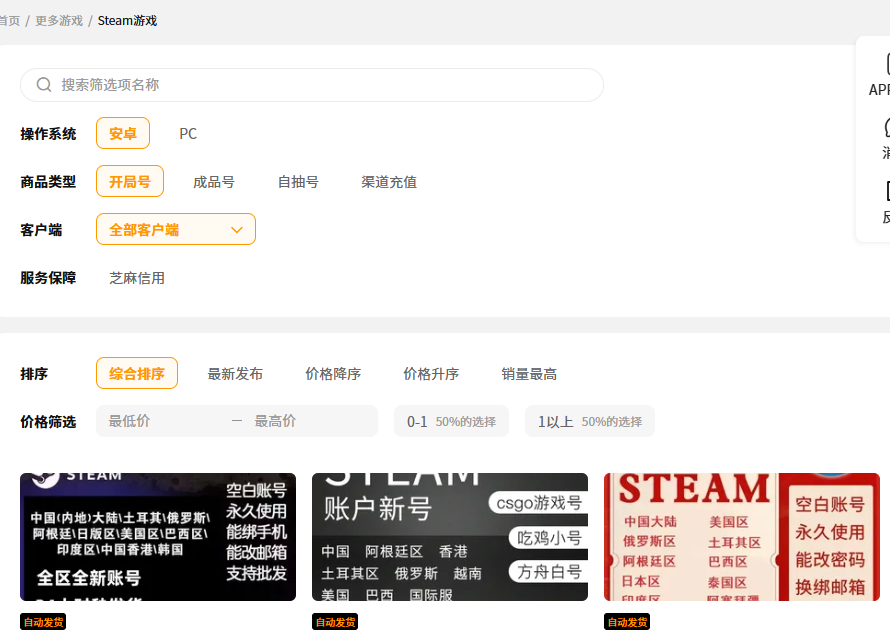890x634 pixels.
Task: Apply the 0-1 price range filter
Action: 451,421
